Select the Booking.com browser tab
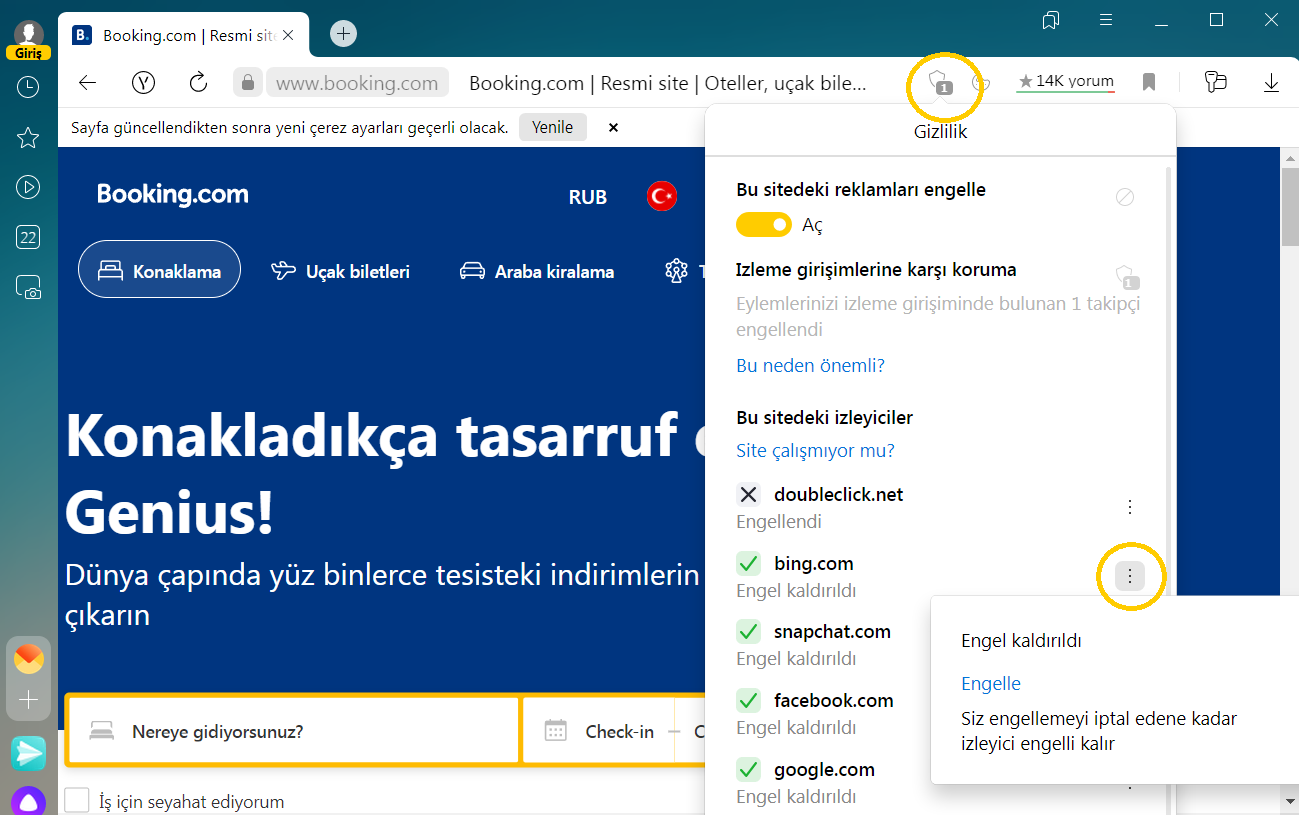This screenshot has width=1299, height=815. click(182, 35)
